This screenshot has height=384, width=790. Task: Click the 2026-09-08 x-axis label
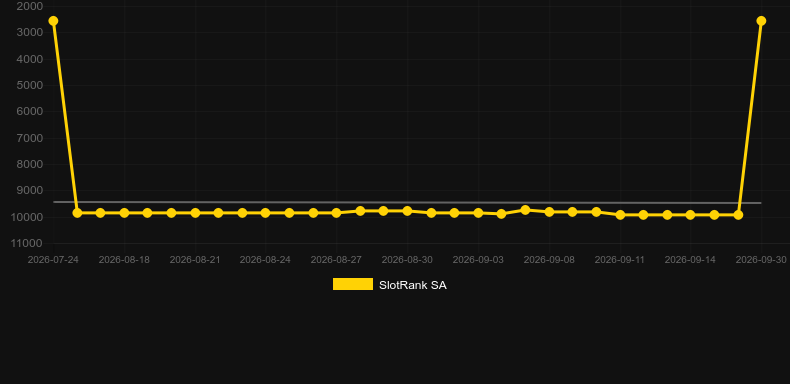[549, 260]
